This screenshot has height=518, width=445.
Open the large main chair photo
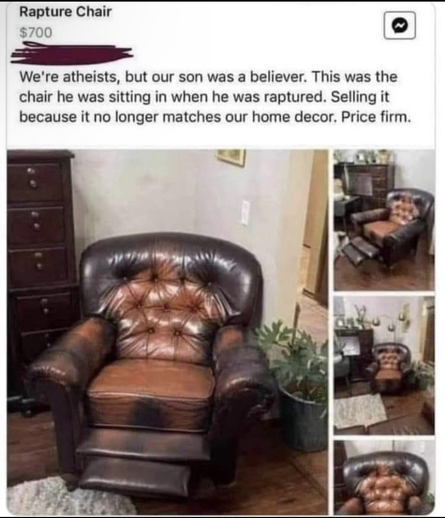pos(167,332)
